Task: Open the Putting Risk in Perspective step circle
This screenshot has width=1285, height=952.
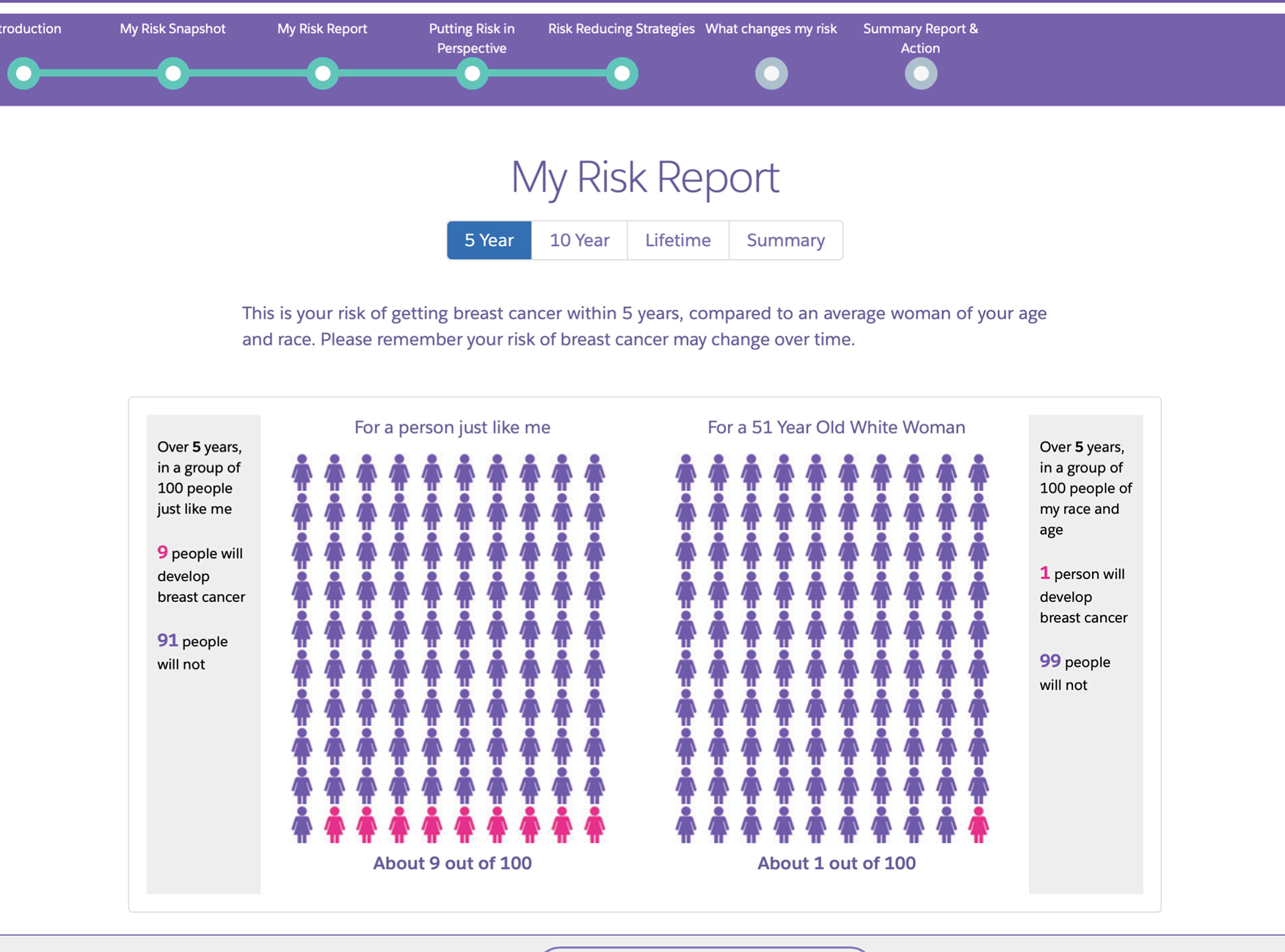Action: [x=472, y=73]
